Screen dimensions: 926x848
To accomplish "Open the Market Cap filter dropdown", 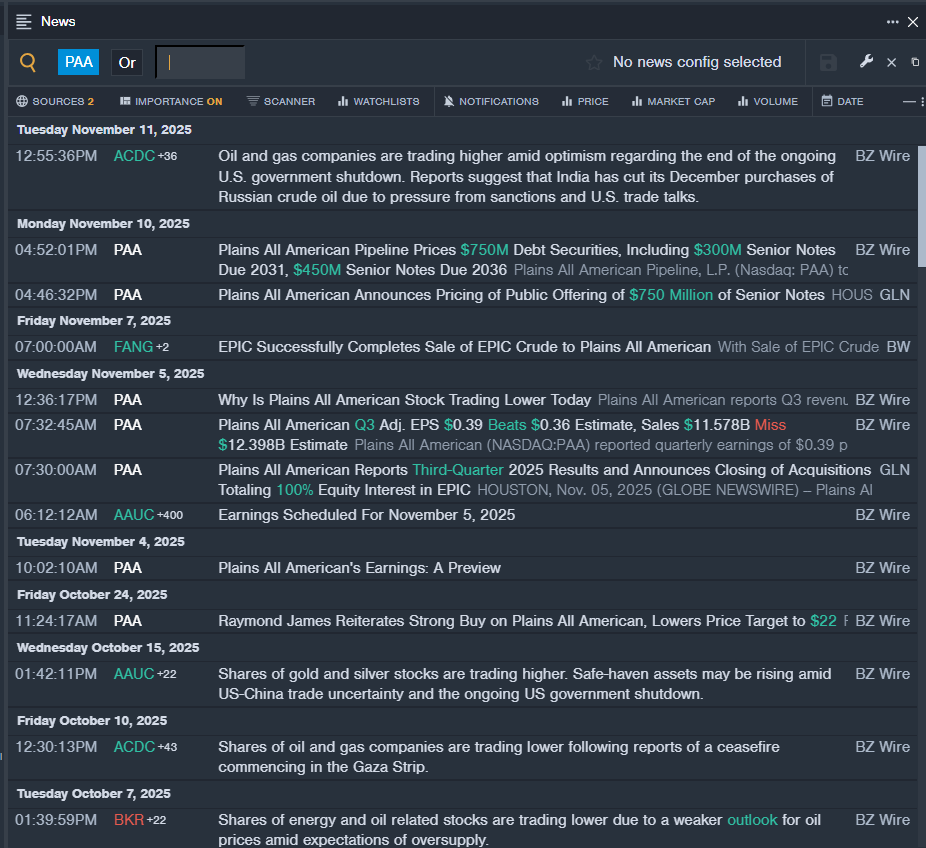I will pos(673,101).
